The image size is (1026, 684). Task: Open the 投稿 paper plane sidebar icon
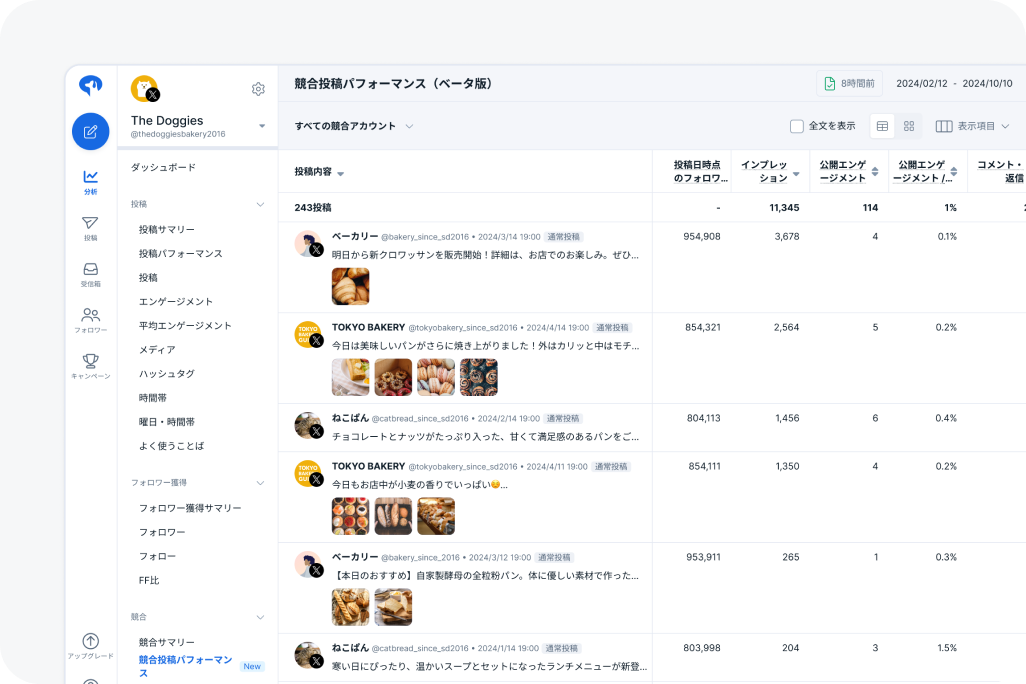coord(90,227)
